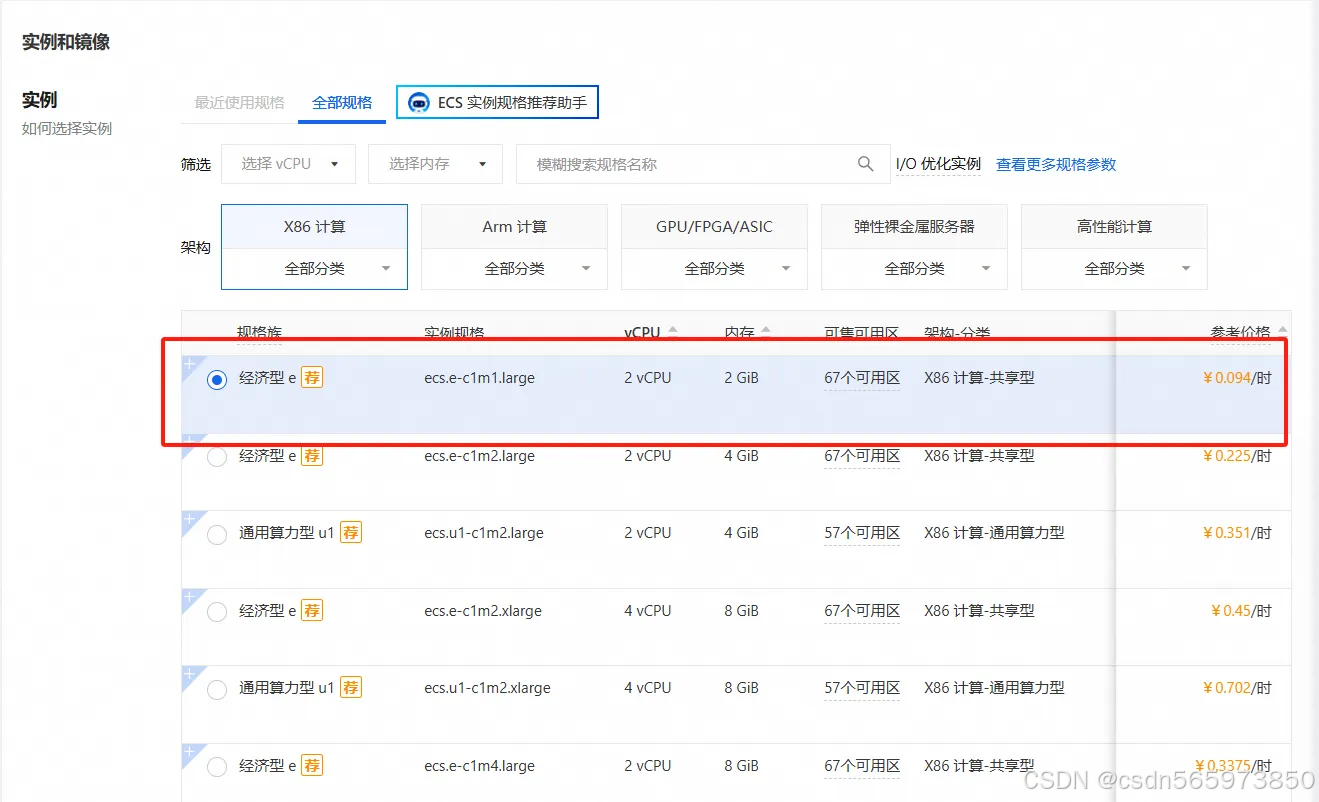Select the ecs.e-c1m4.large instance radio button
Screen dimensions: 1319x802
(216, 766)
